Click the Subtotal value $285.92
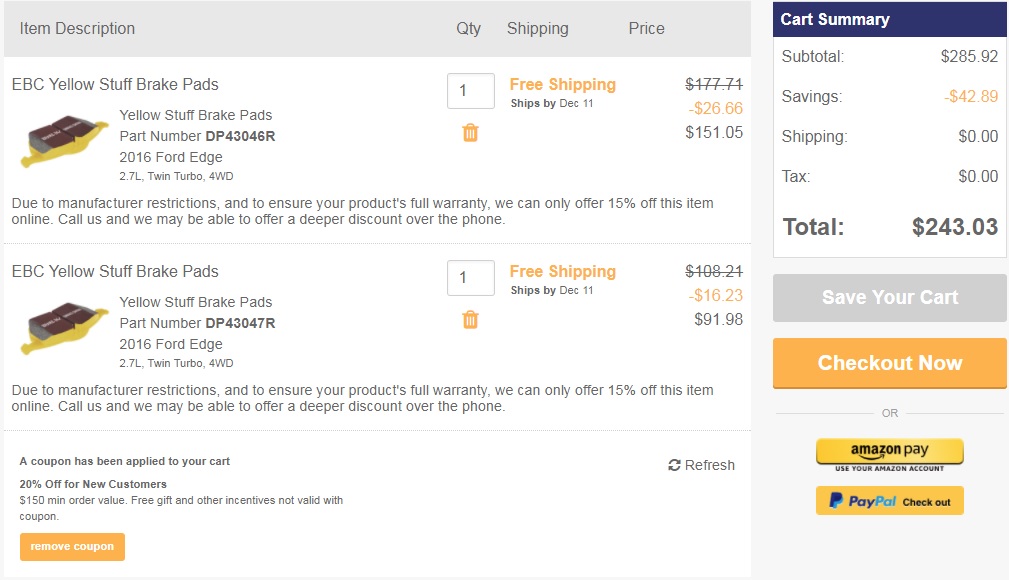 [x=969, y=56]
